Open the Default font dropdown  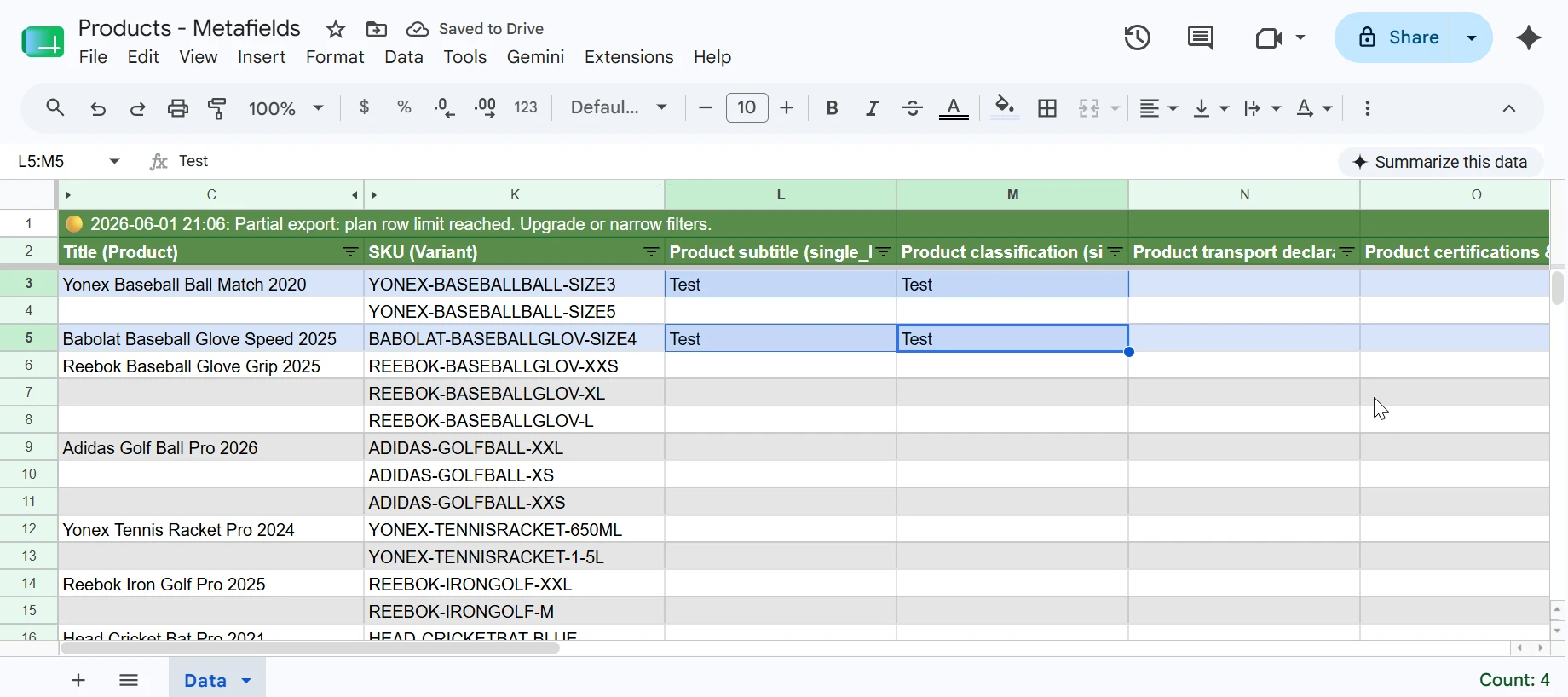619,107
